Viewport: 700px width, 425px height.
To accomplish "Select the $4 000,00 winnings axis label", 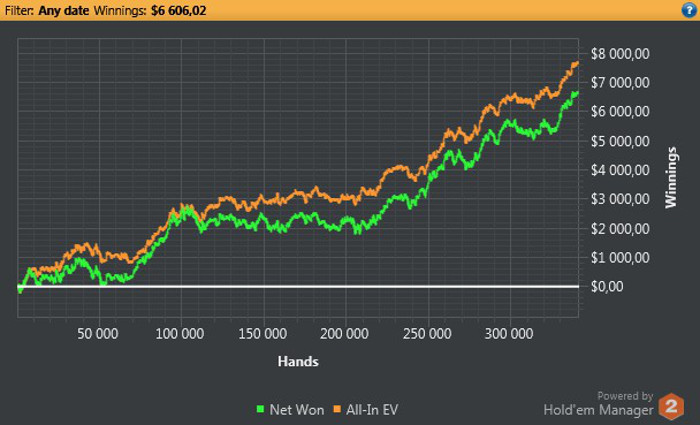I will pyautogui.click(x=622, y=170).
